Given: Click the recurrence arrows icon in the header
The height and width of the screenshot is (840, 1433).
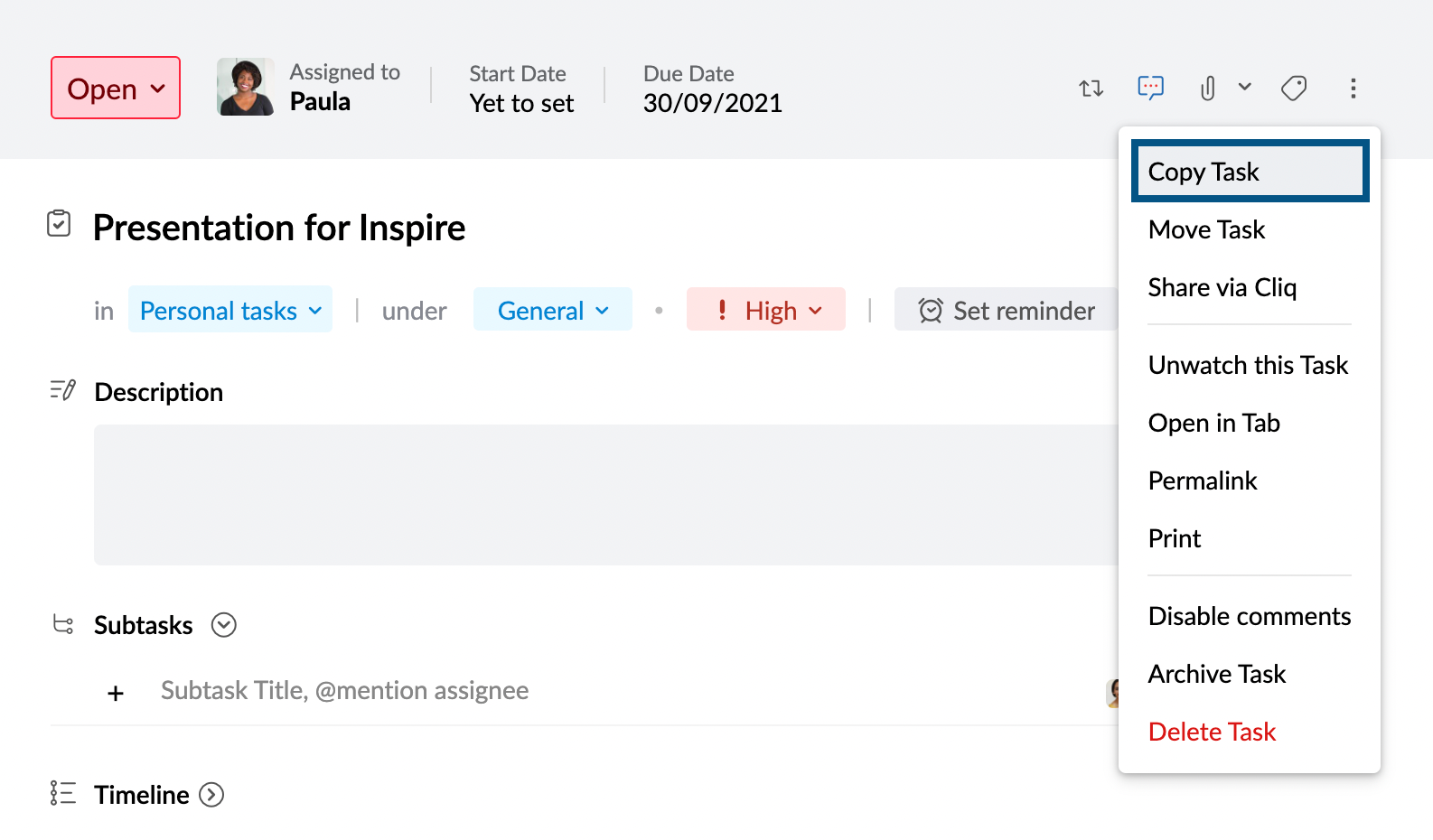Looking at the screenshot, I should pyautogui.click(x=1091, y=89).
